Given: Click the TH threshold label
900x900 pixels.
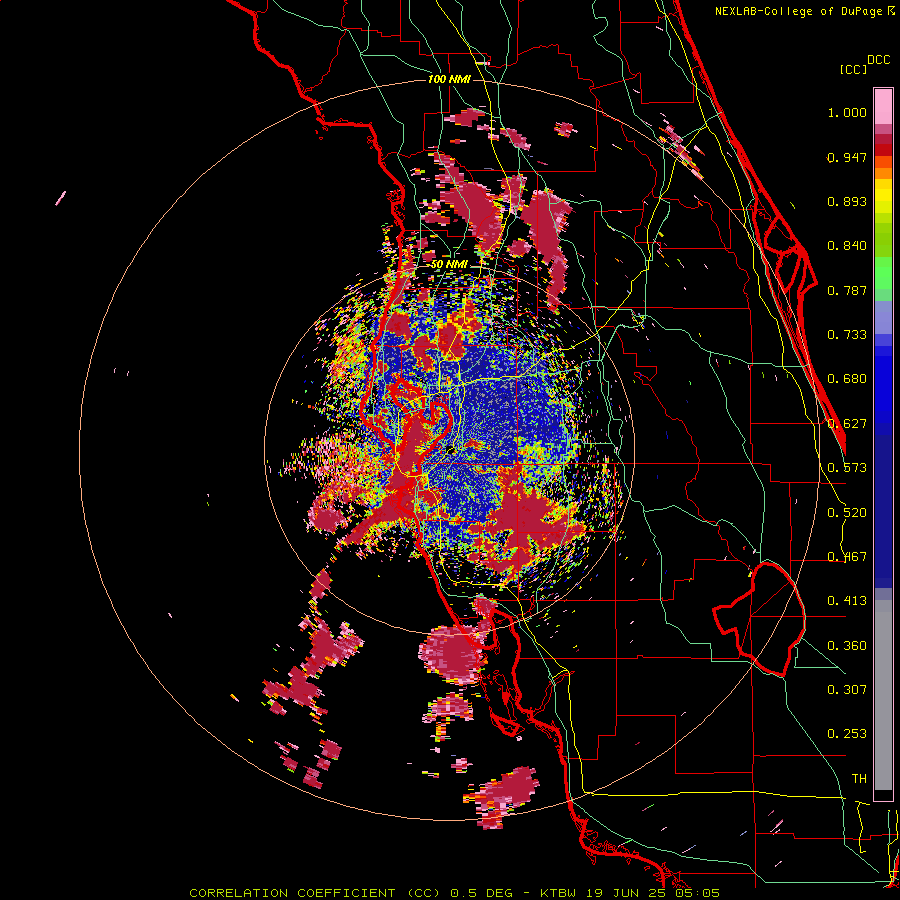Looking at the screenshot, I should (x=859, y=779).
